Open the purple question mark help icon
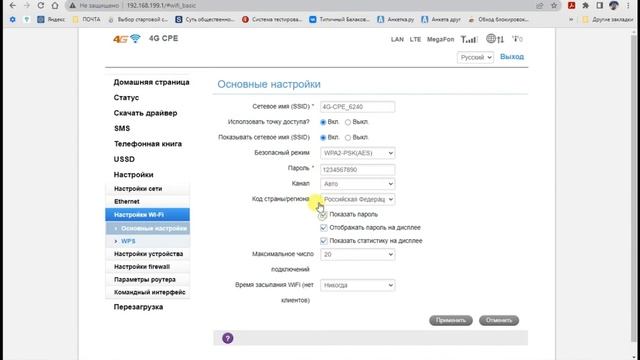 [x=228, y=338]
